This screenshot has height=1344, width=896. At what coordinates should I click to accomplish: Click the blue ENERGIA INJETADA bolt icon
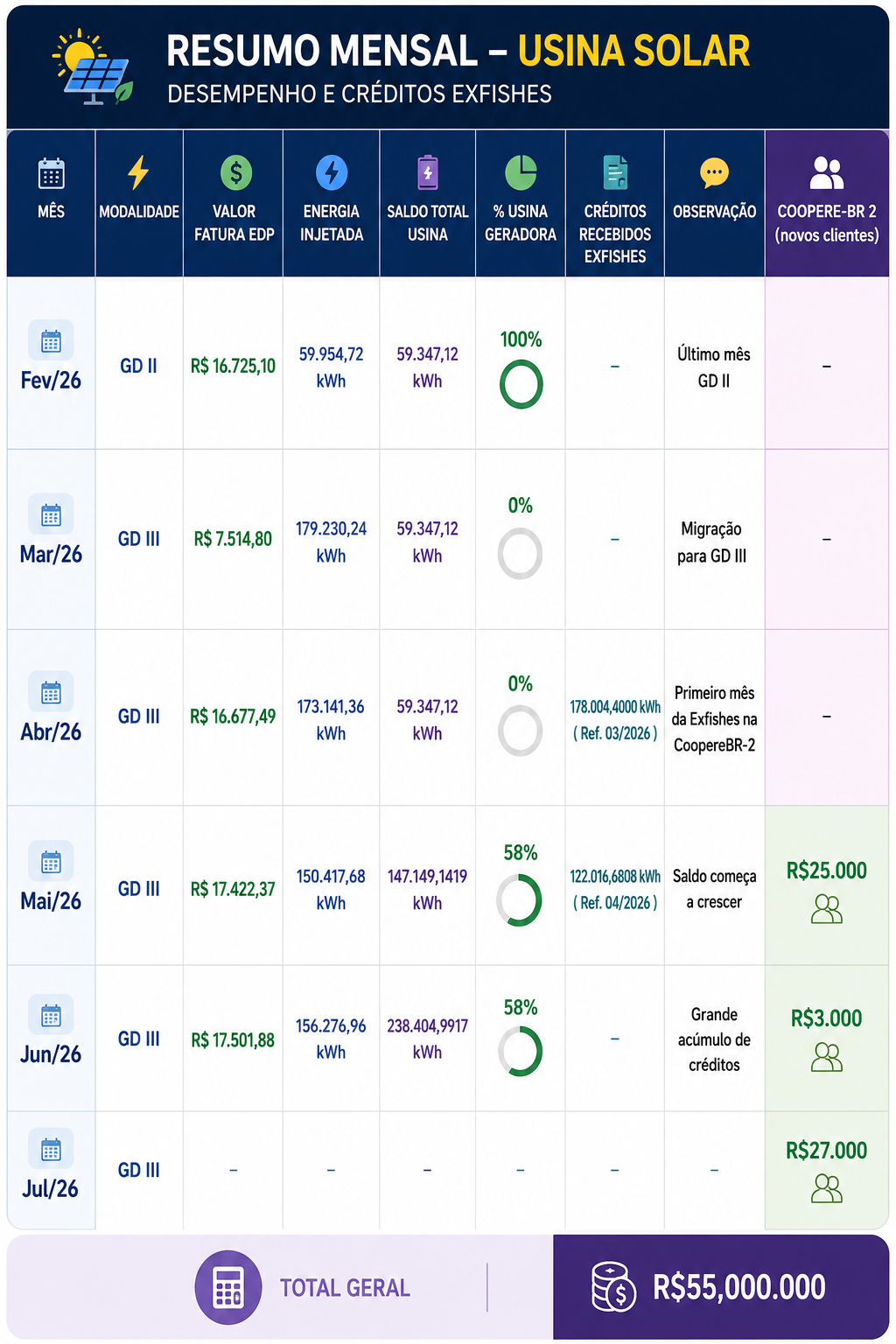[x=332, y=172]
